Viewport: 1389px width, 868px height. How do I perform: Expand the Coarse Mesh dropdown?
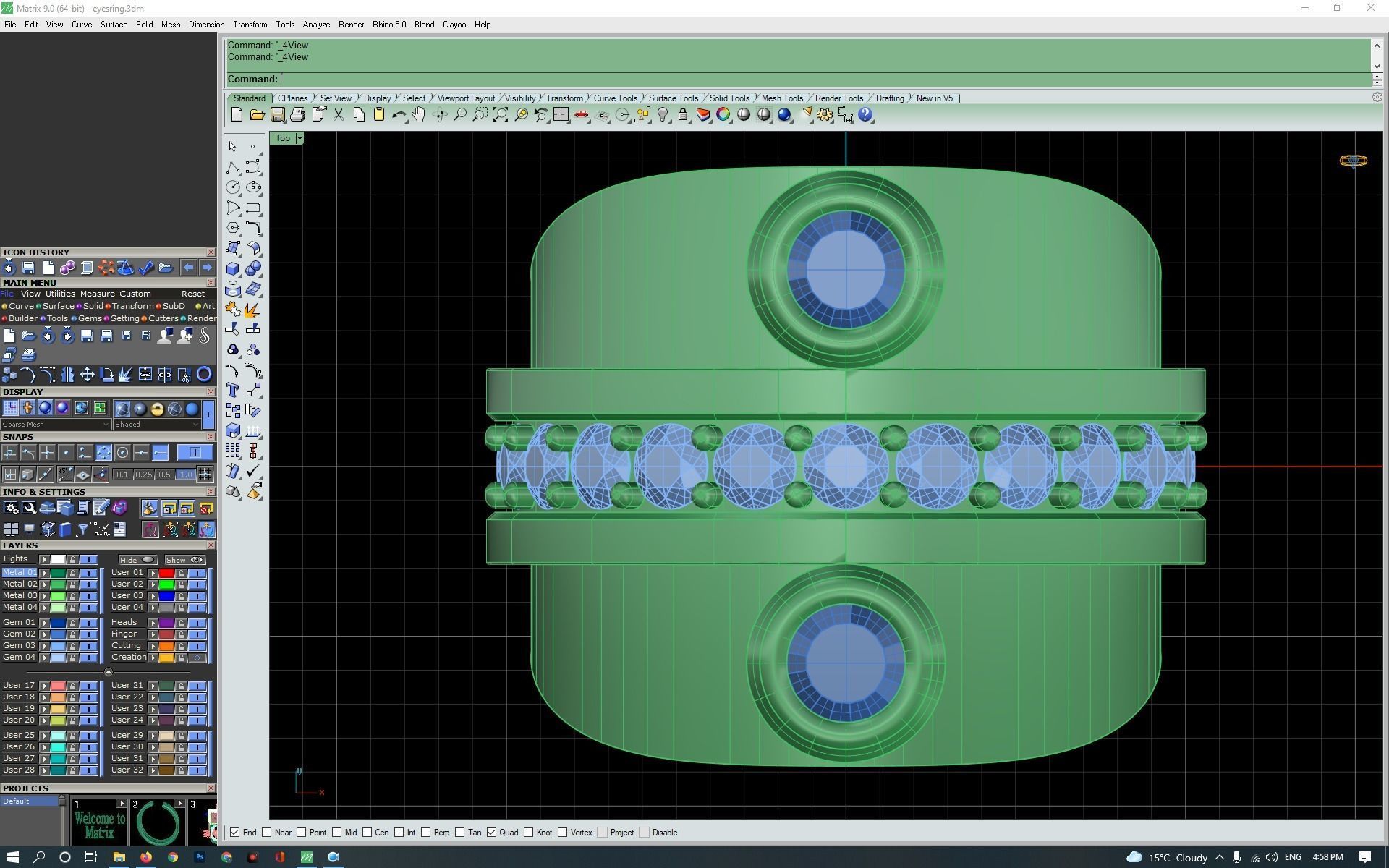tap(106, 425)
